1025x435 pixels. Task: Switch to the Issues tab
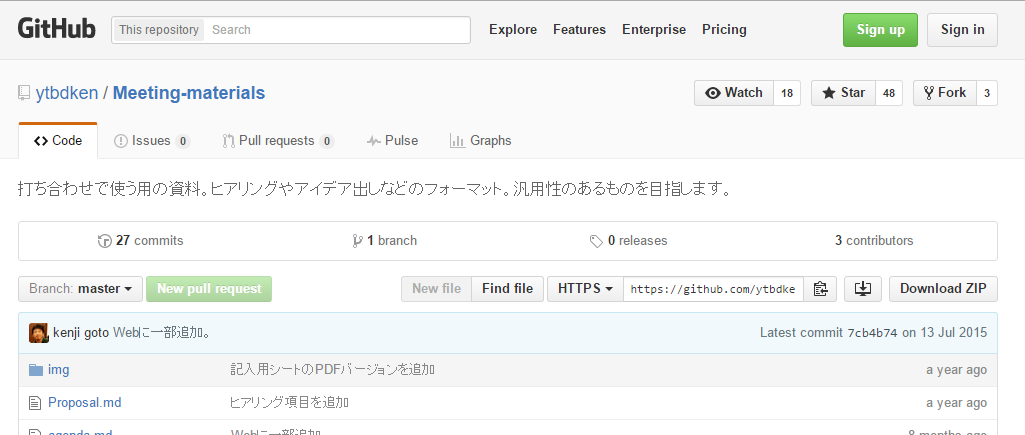151,141
